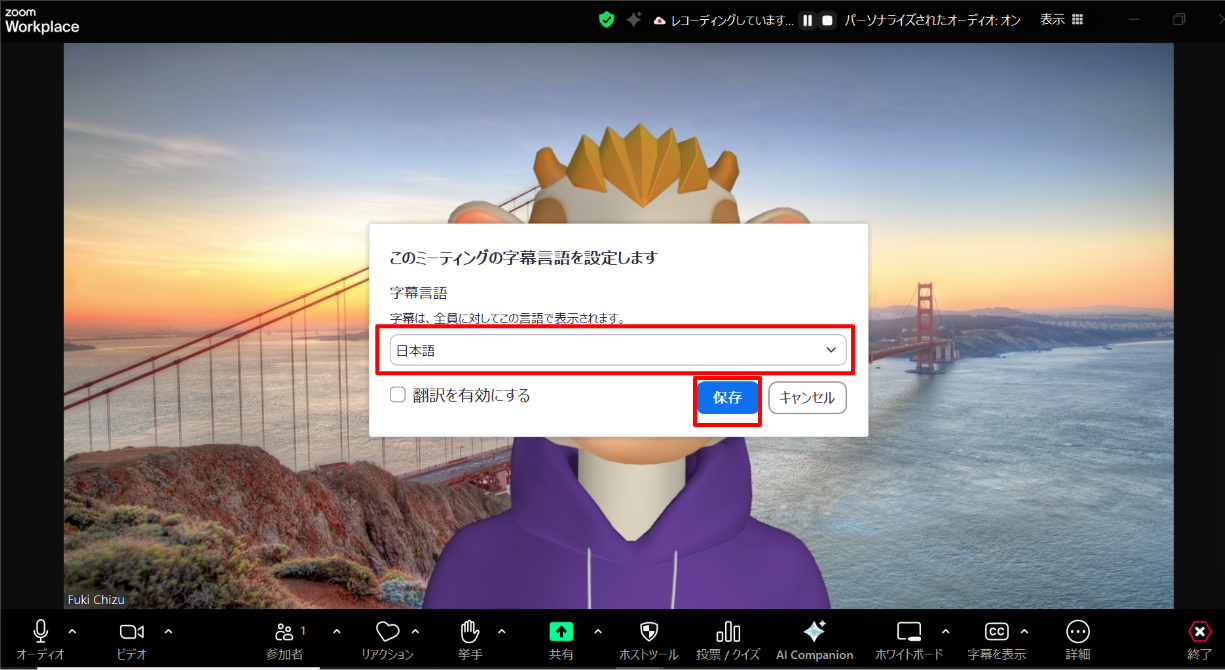This screenshot has height=670, width=1225.
Task: Expand the caret beside 参加者
Action: coord(336,631)
